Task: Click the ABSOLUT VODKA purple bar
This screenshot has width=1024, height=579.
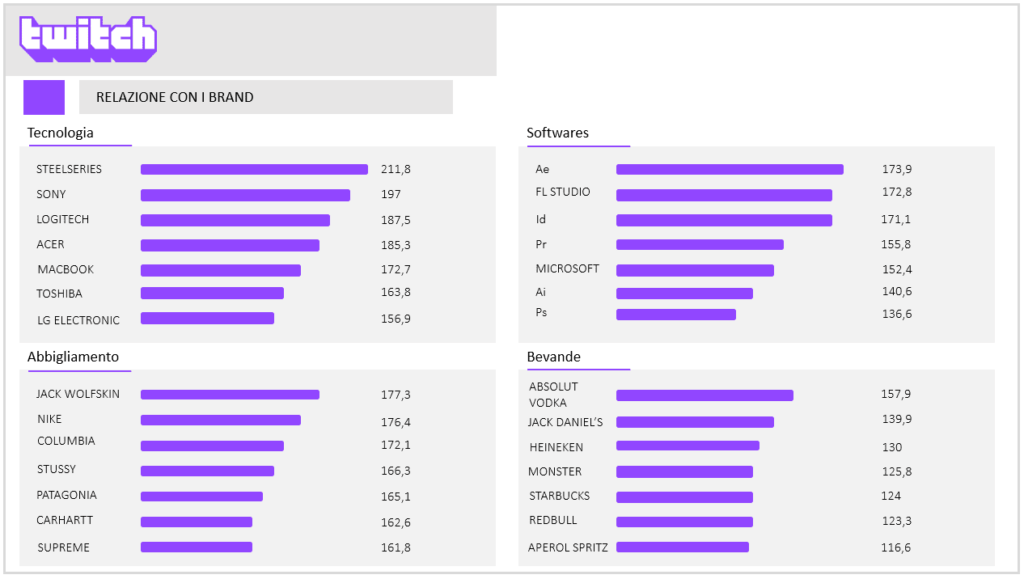Action: click(704, 395)
